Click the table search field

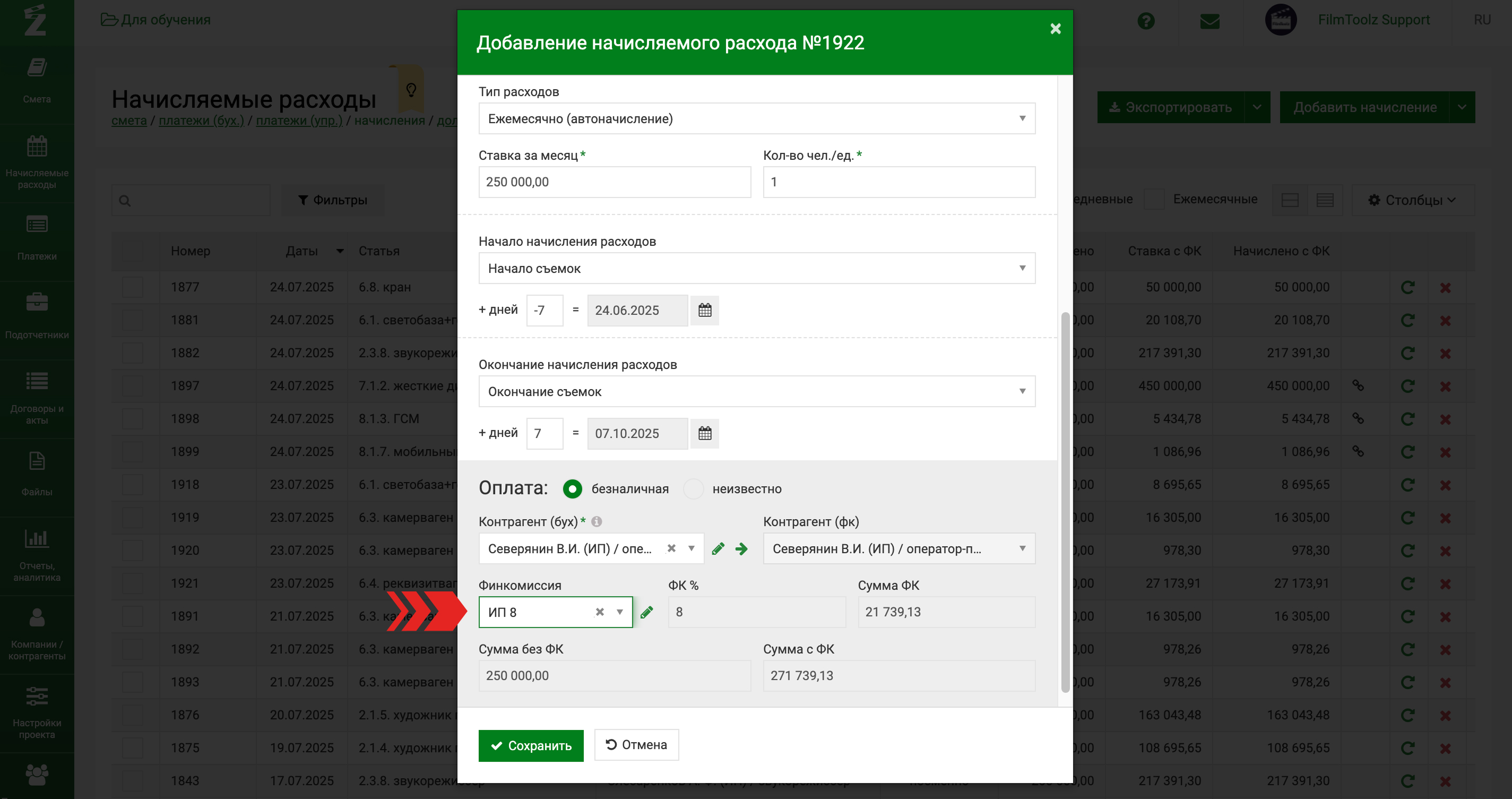pos(191,200)
